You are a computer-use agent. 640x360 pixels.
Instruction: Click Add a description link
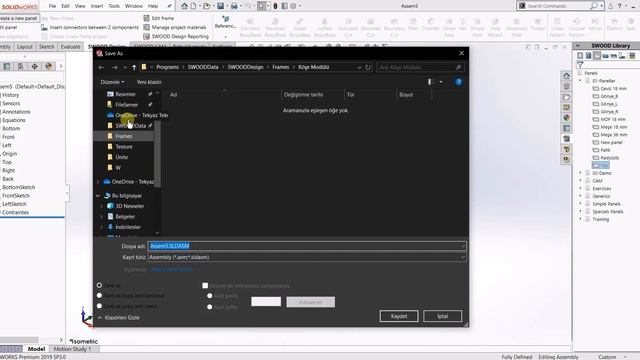(x=171, y=269)
